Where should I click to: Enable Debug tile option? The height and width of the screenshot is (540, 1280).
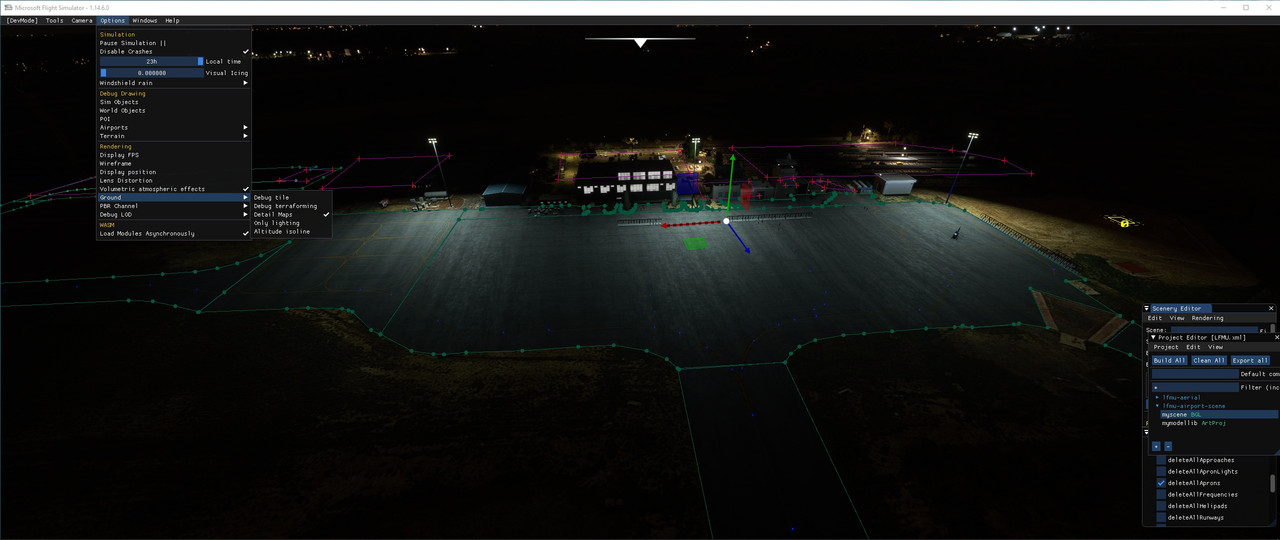291,198
